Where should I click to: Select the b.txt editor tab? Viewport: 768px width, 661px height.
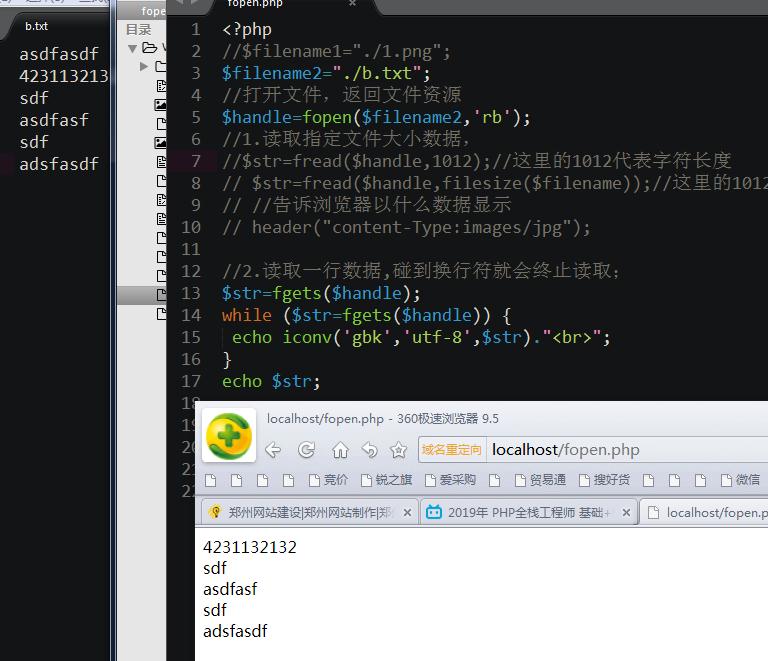[x=37, y=26]
